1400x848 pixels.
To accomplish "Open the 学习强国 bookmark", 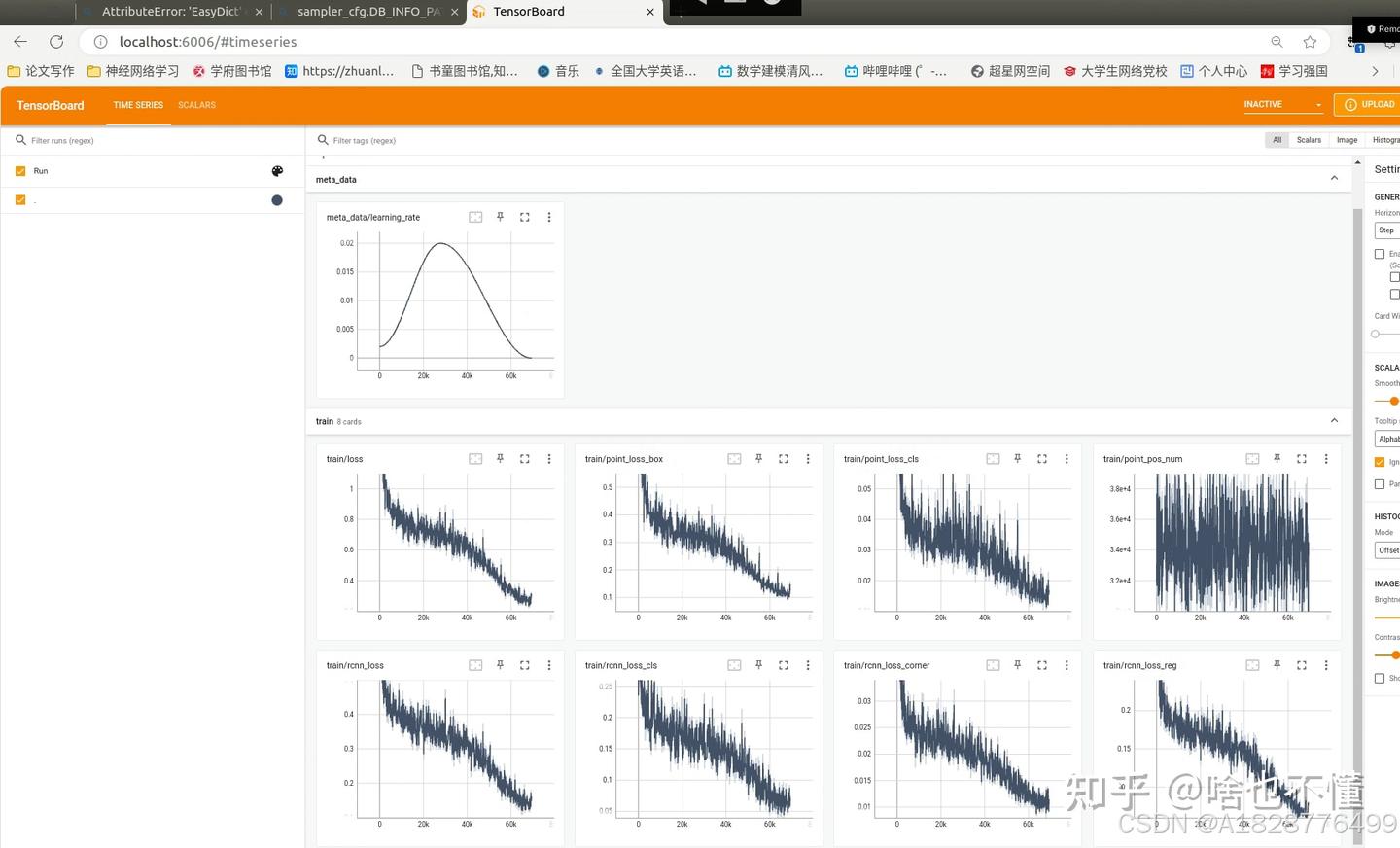I will point(1294,71).
